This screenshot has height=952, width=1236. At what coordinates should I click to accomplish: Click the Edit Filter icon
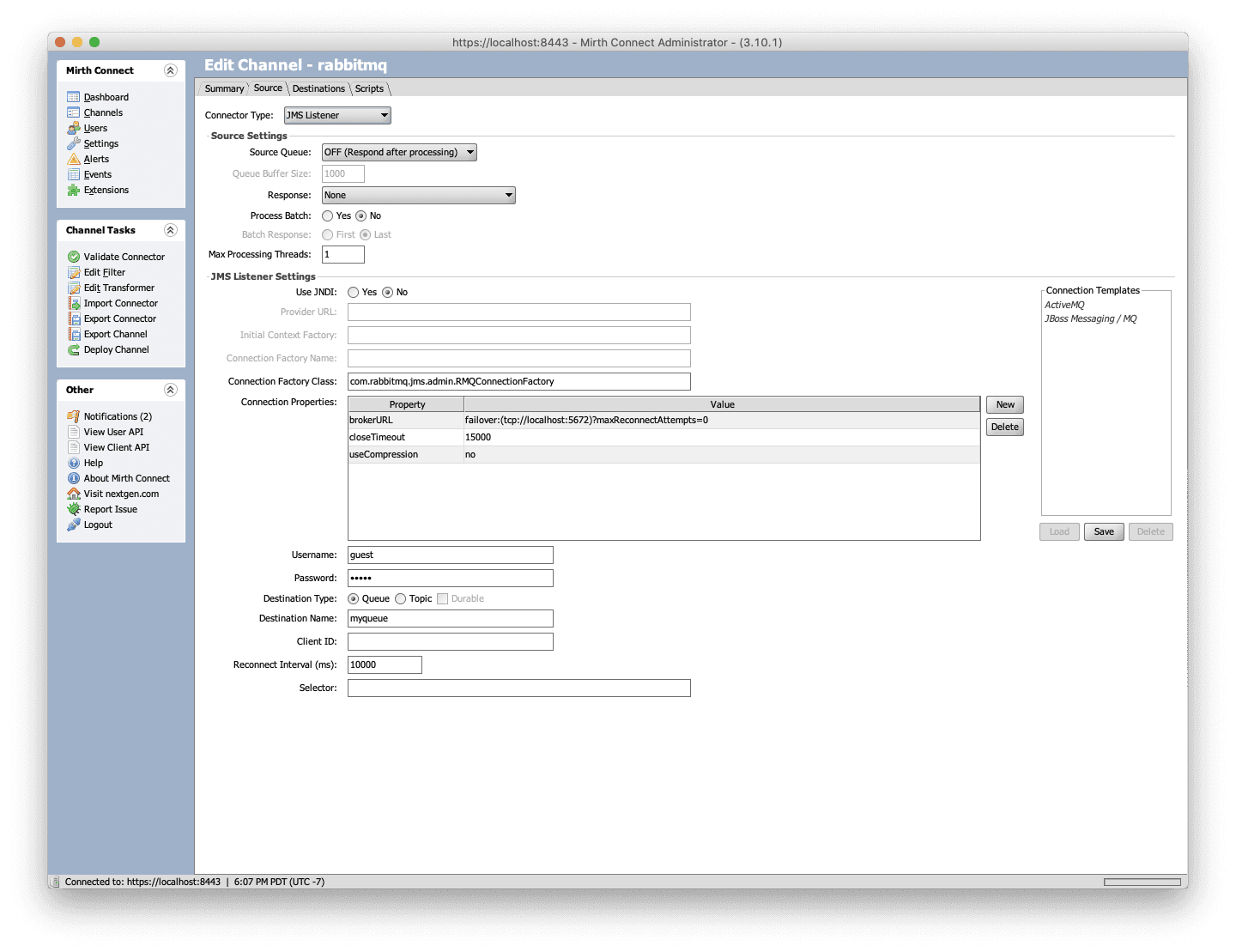(x=74, y=272)
